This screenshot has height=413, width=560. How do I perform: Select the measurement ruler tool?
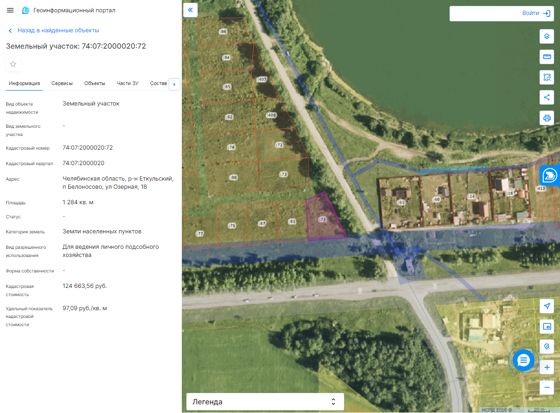point(546,56)
